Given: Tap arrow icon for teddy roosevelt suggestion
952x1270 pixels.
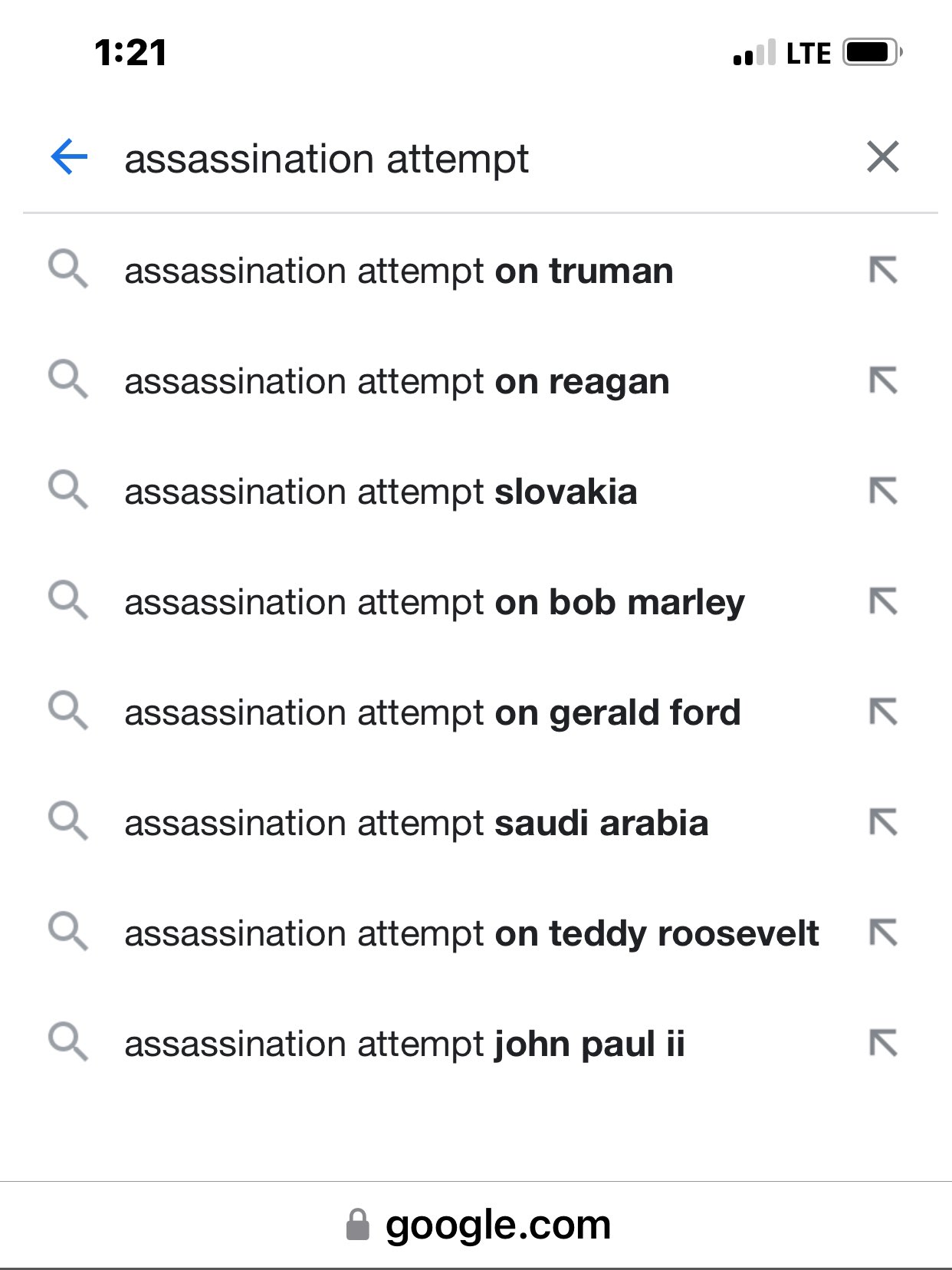Looking at the screenshot, I should tap(883, 933).
